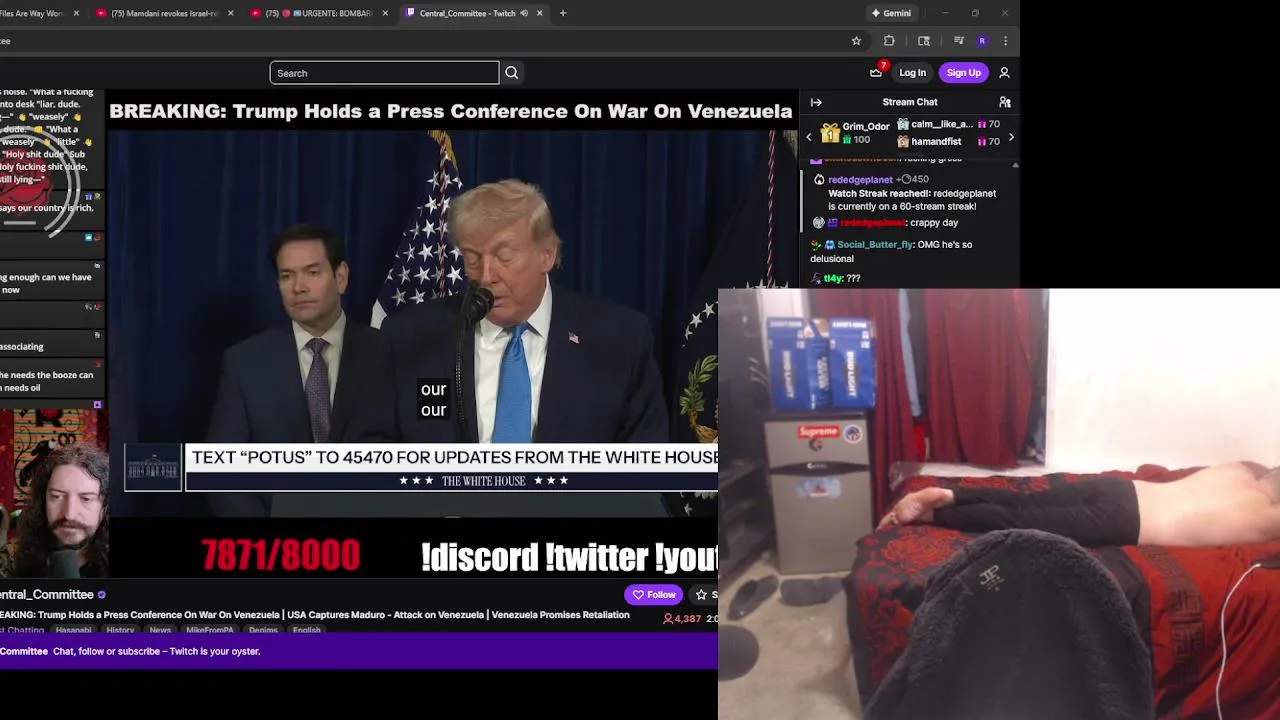The width and height of the screenshot is (1280, 720).
Task: Click the viewer count 4,387
Action: click(x=683, y=619)
